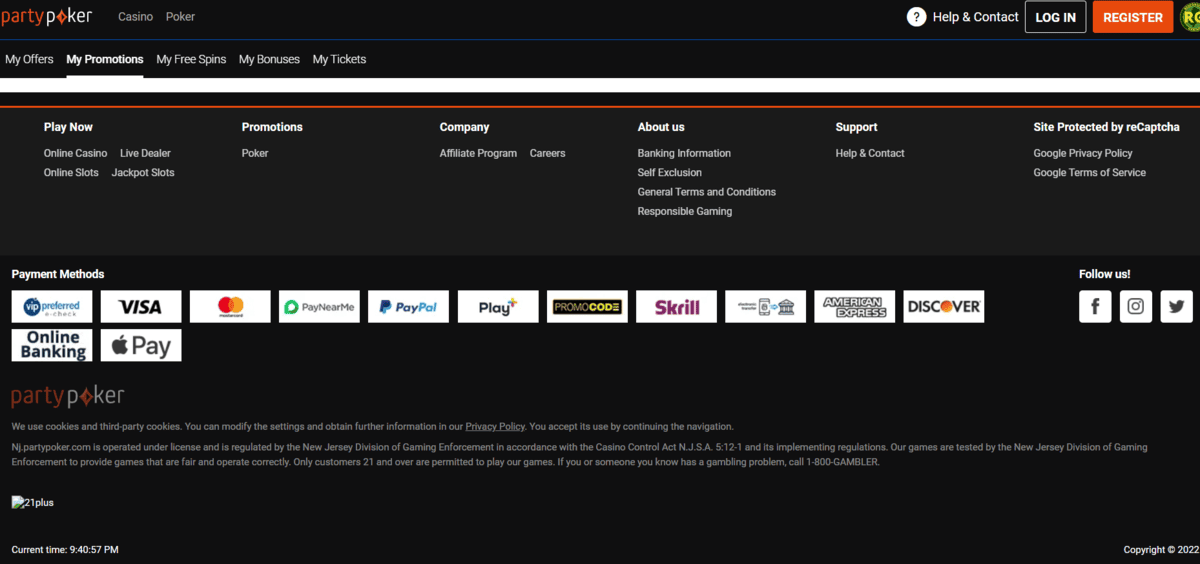Open the Careers link

click(x=547, y=153)
